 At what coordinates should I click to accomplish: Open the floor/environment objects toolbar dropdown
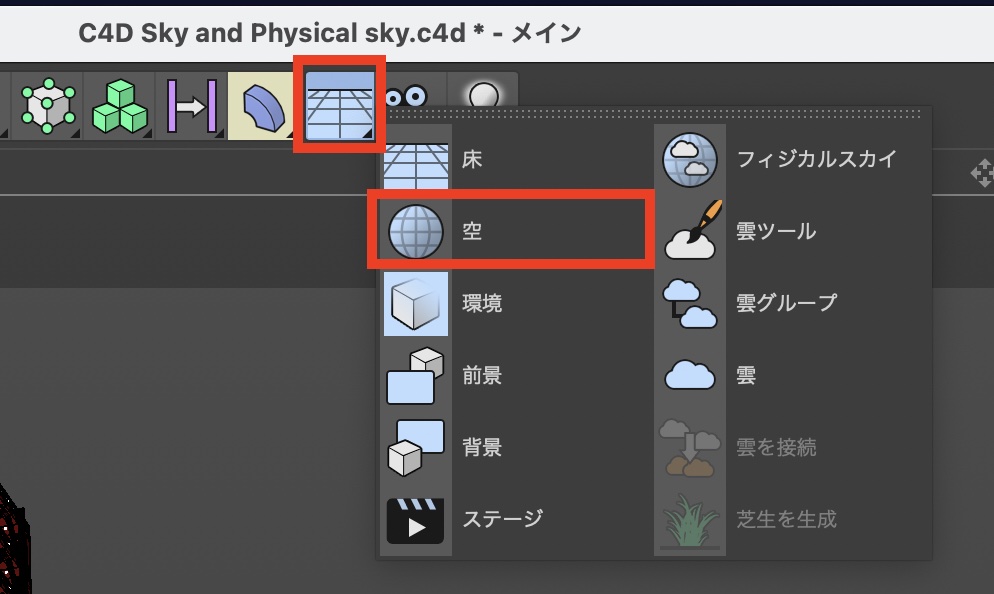[339, 105]
